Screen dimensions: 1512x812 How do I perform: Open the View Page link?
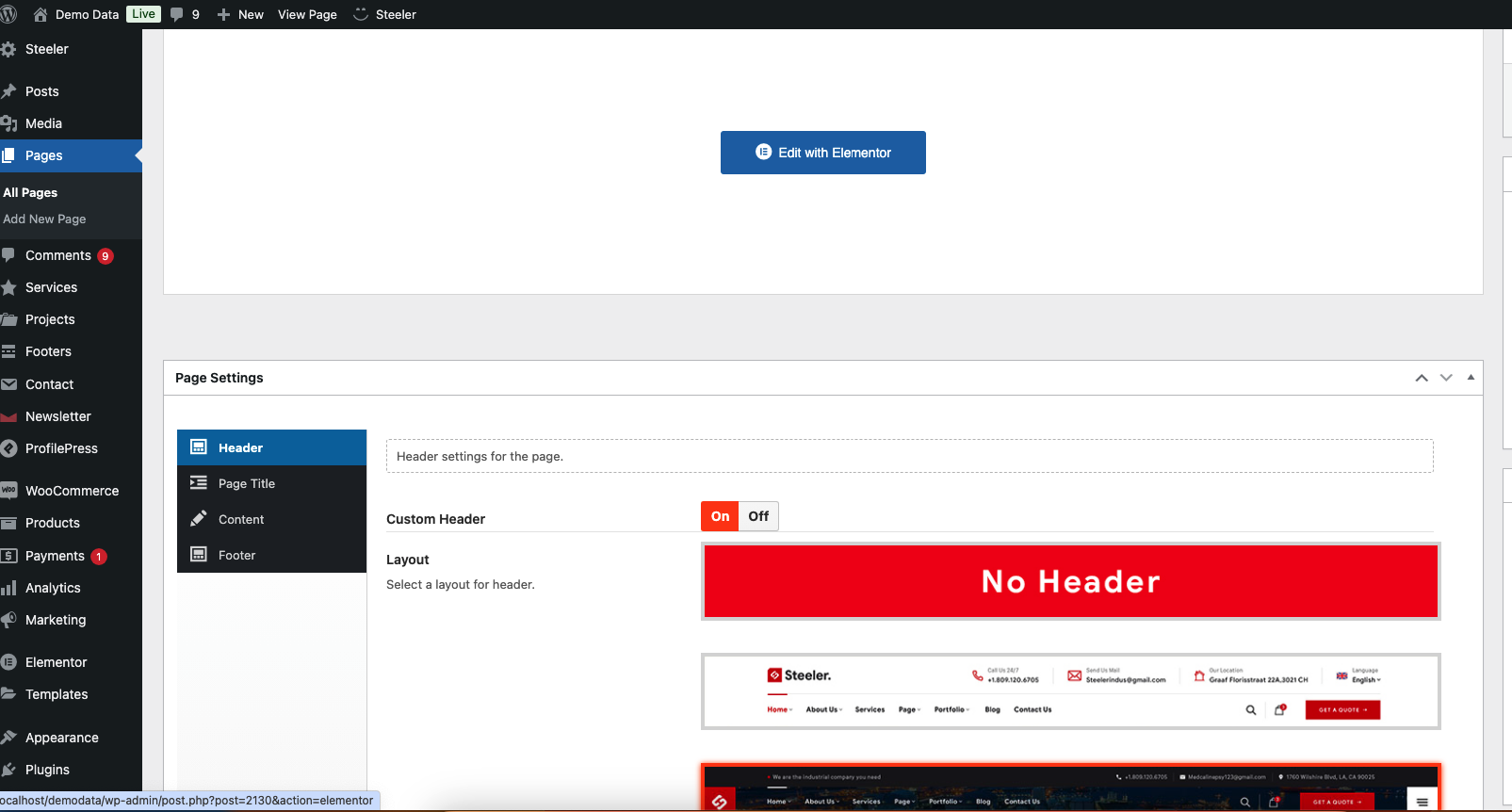point(307,14)
